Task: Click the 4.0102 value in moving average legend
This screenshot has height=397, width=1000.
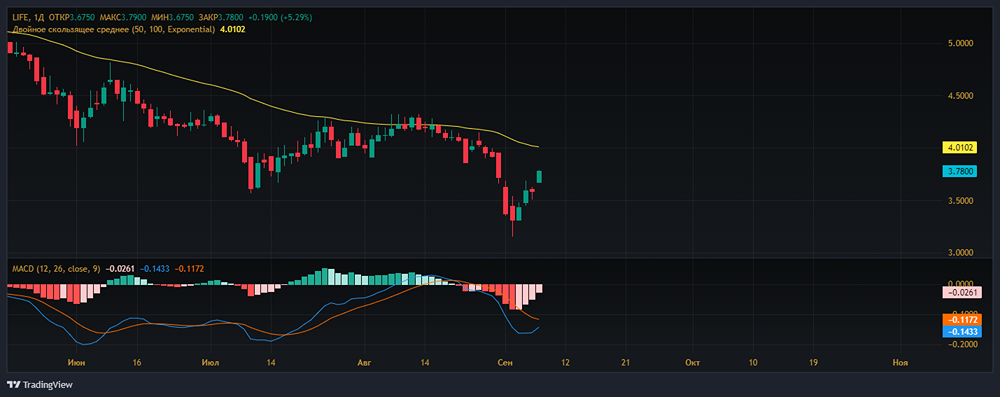Action: [232, 29]
